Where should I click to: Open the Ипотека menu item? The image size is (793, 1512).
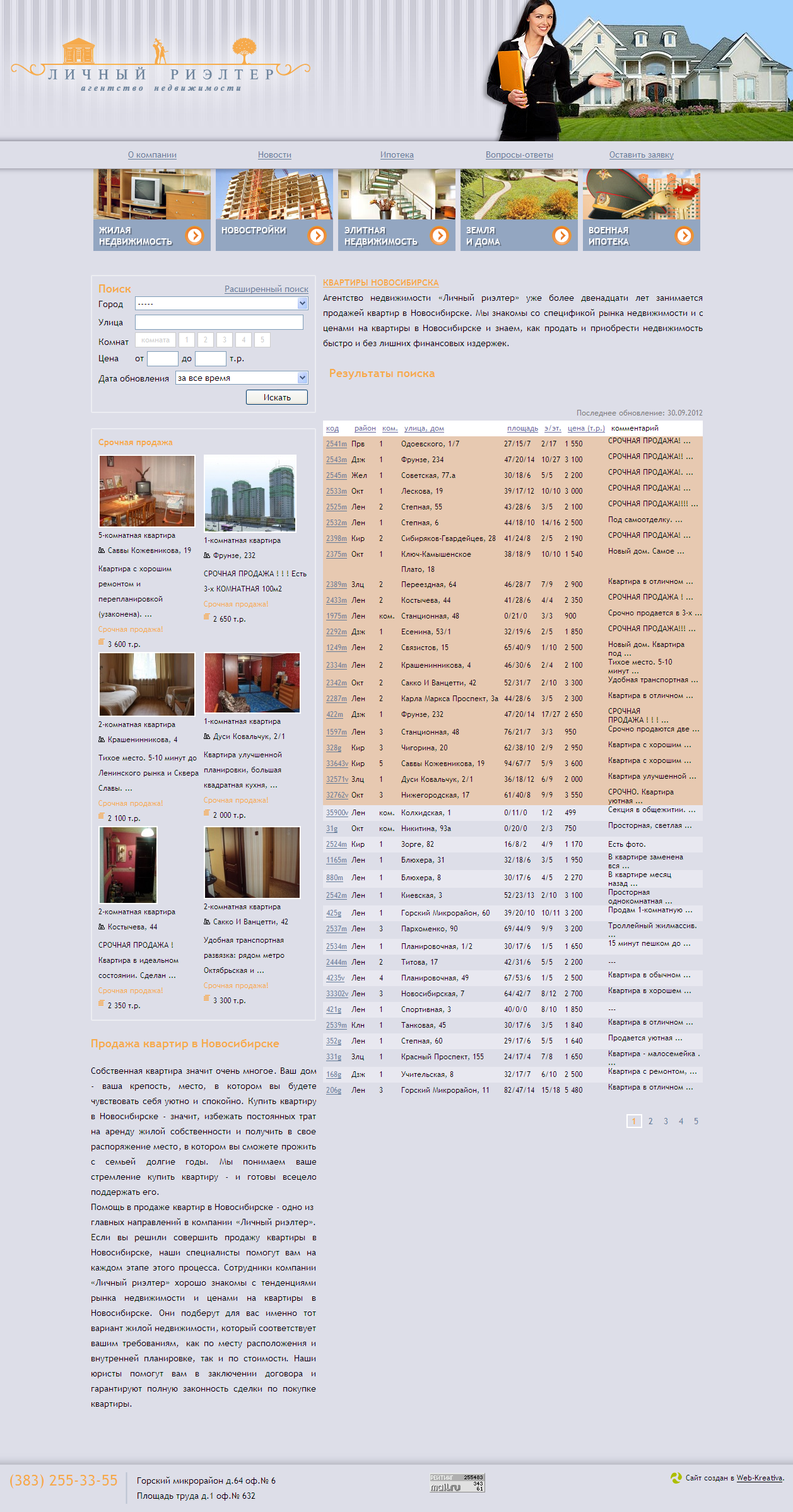[x=397, y=155]
